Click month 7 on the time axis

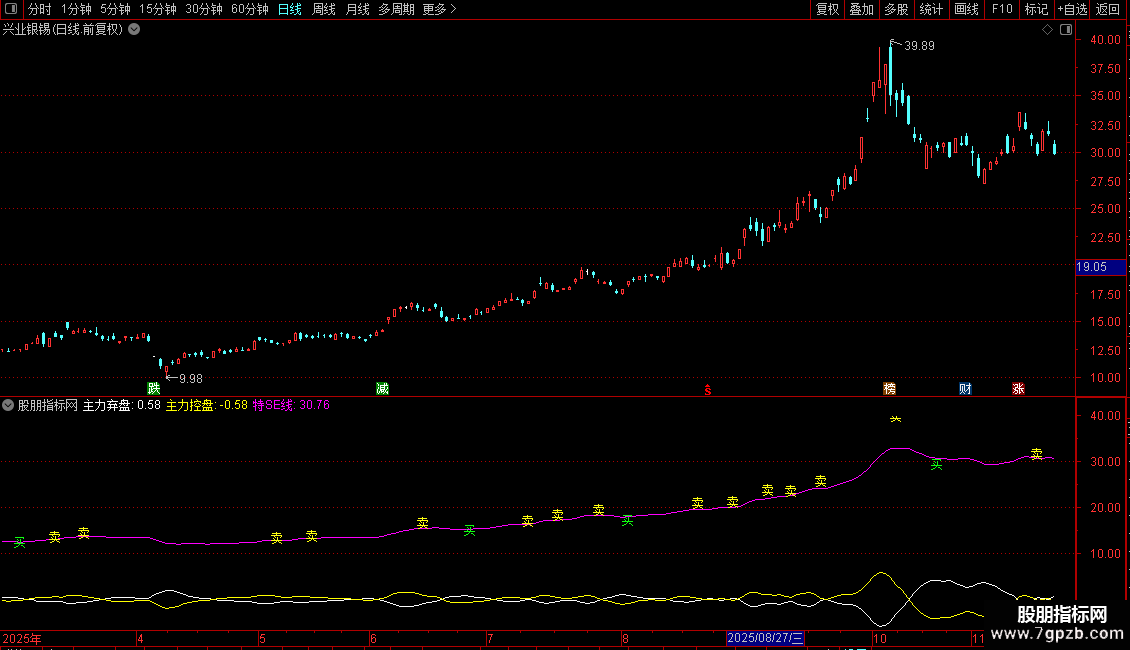[489, 638]
